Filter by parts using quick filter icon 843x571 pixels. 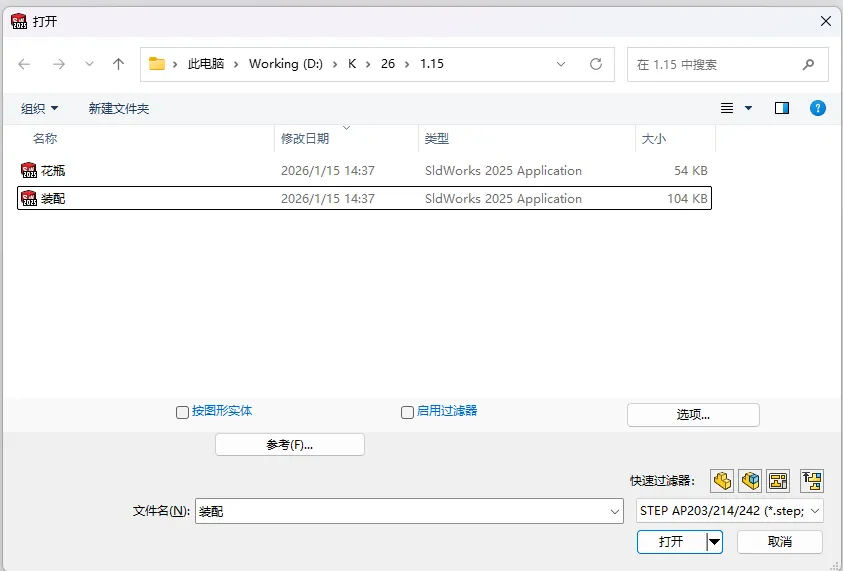[x=722, y=480]
